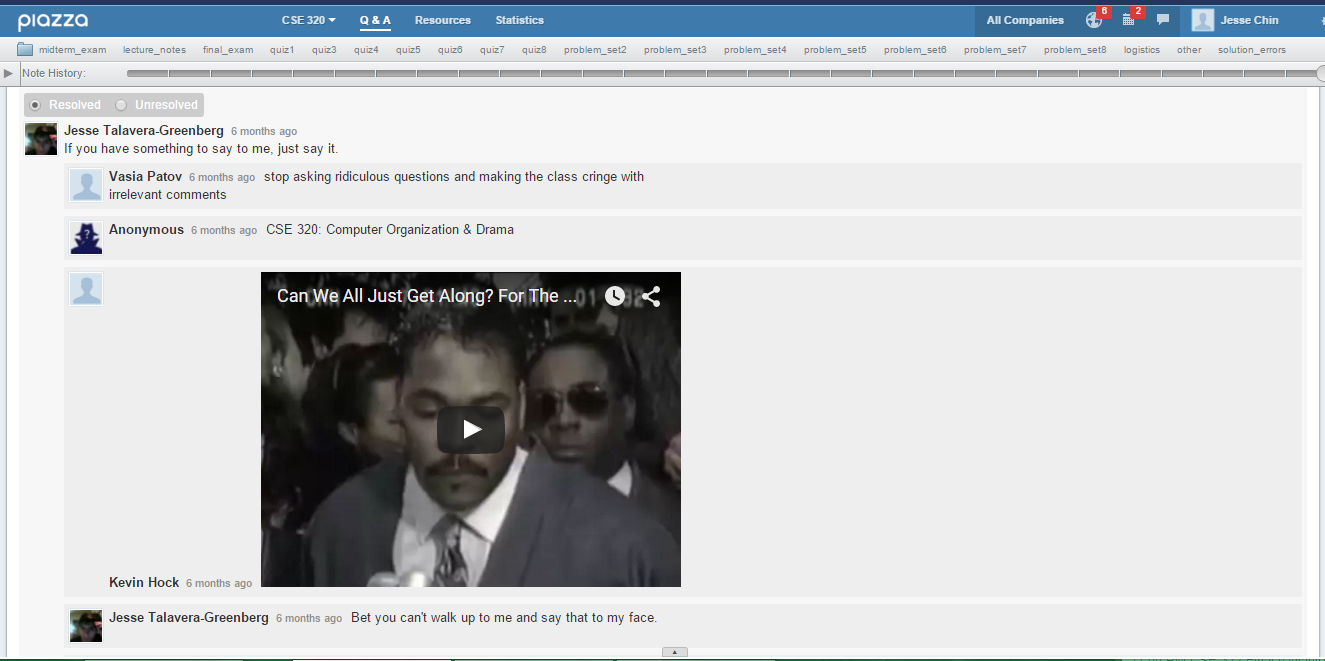
Task: Play the embedded YouTube video
Action: tap(471, 430)
